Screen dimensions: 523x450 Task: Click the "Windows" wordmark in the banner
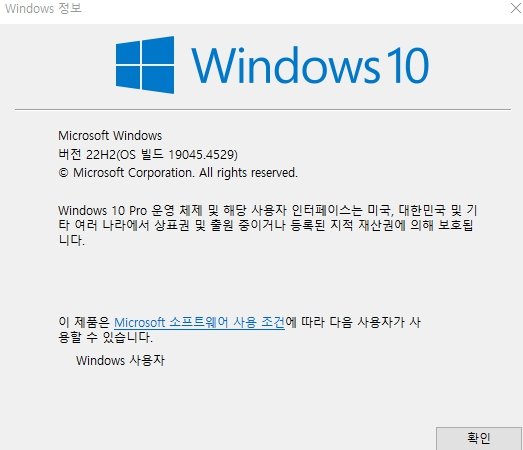pos(286,65)
